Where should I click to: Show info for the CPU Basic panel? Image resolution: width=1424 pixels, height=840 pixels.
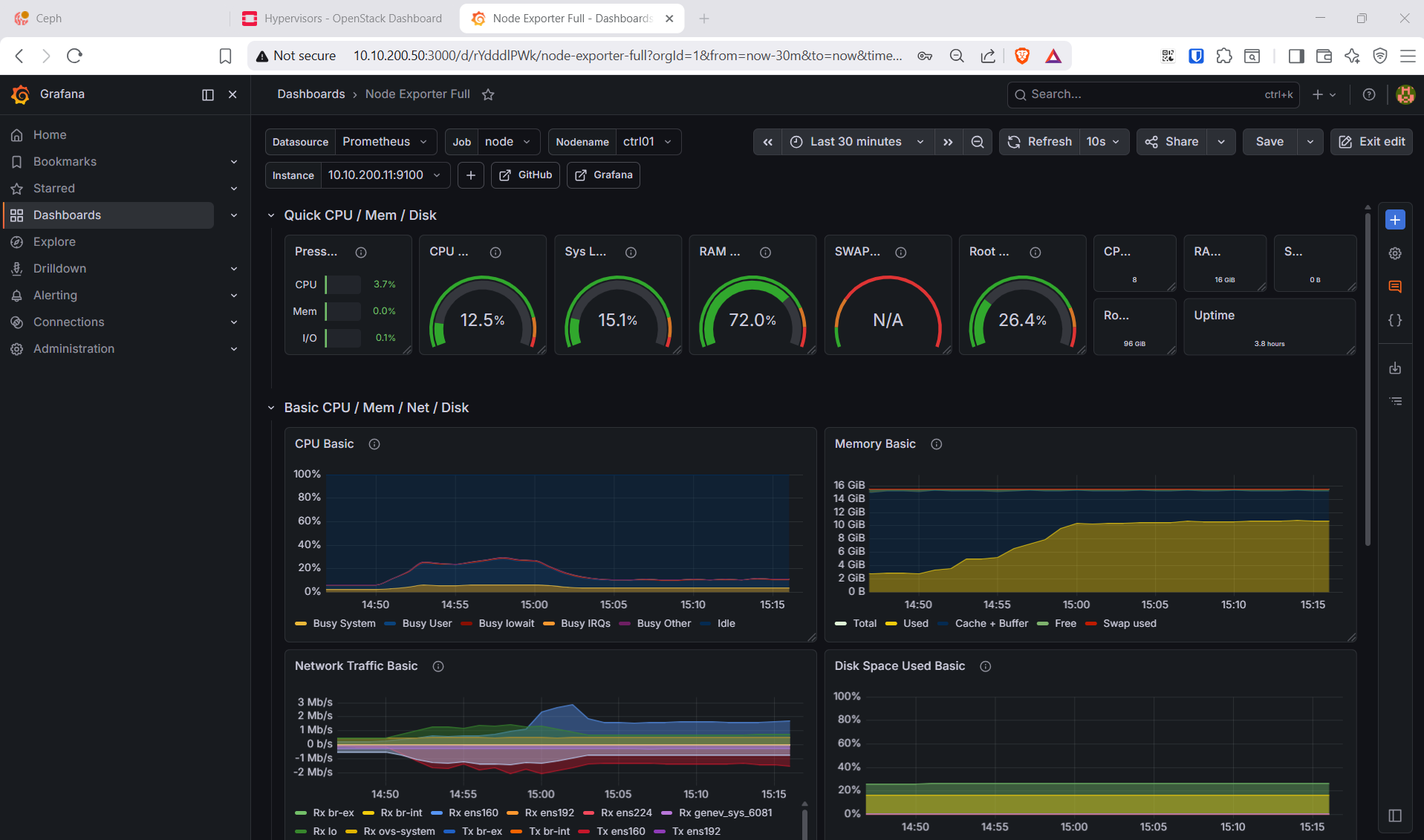coord(374,444)
